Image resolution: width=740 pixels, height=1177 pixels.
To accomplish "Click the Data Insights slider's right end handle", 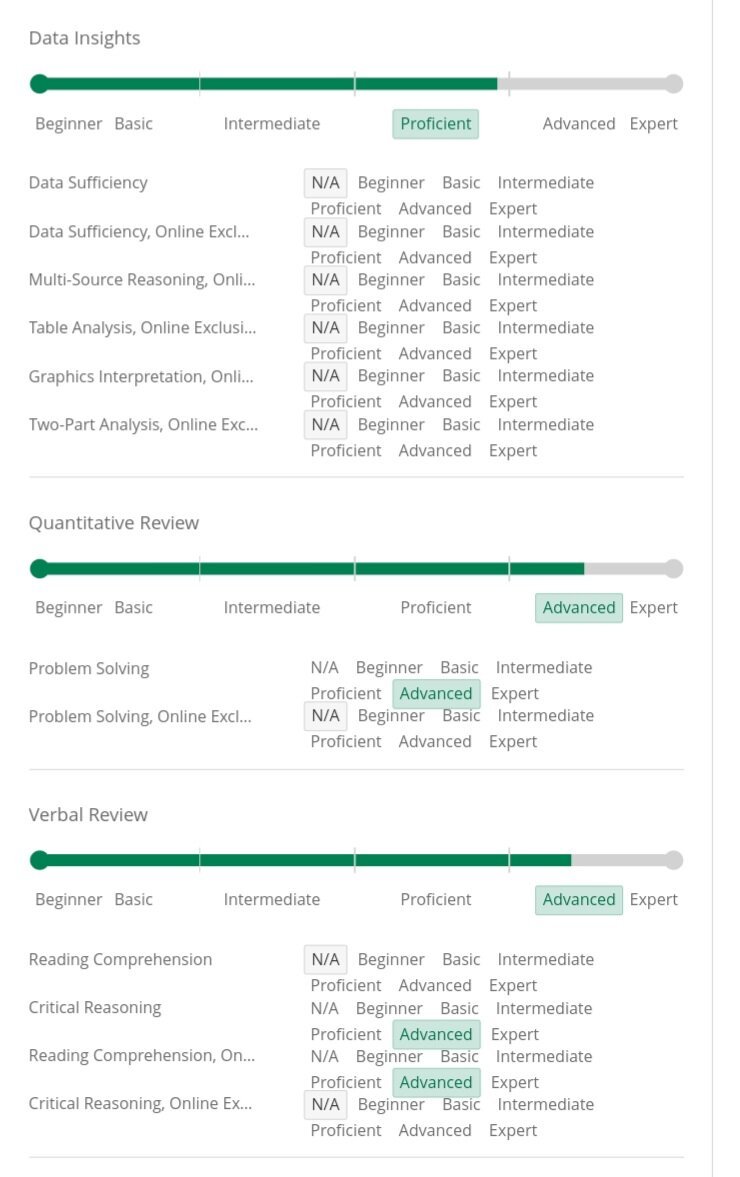I will coord(674,84).
